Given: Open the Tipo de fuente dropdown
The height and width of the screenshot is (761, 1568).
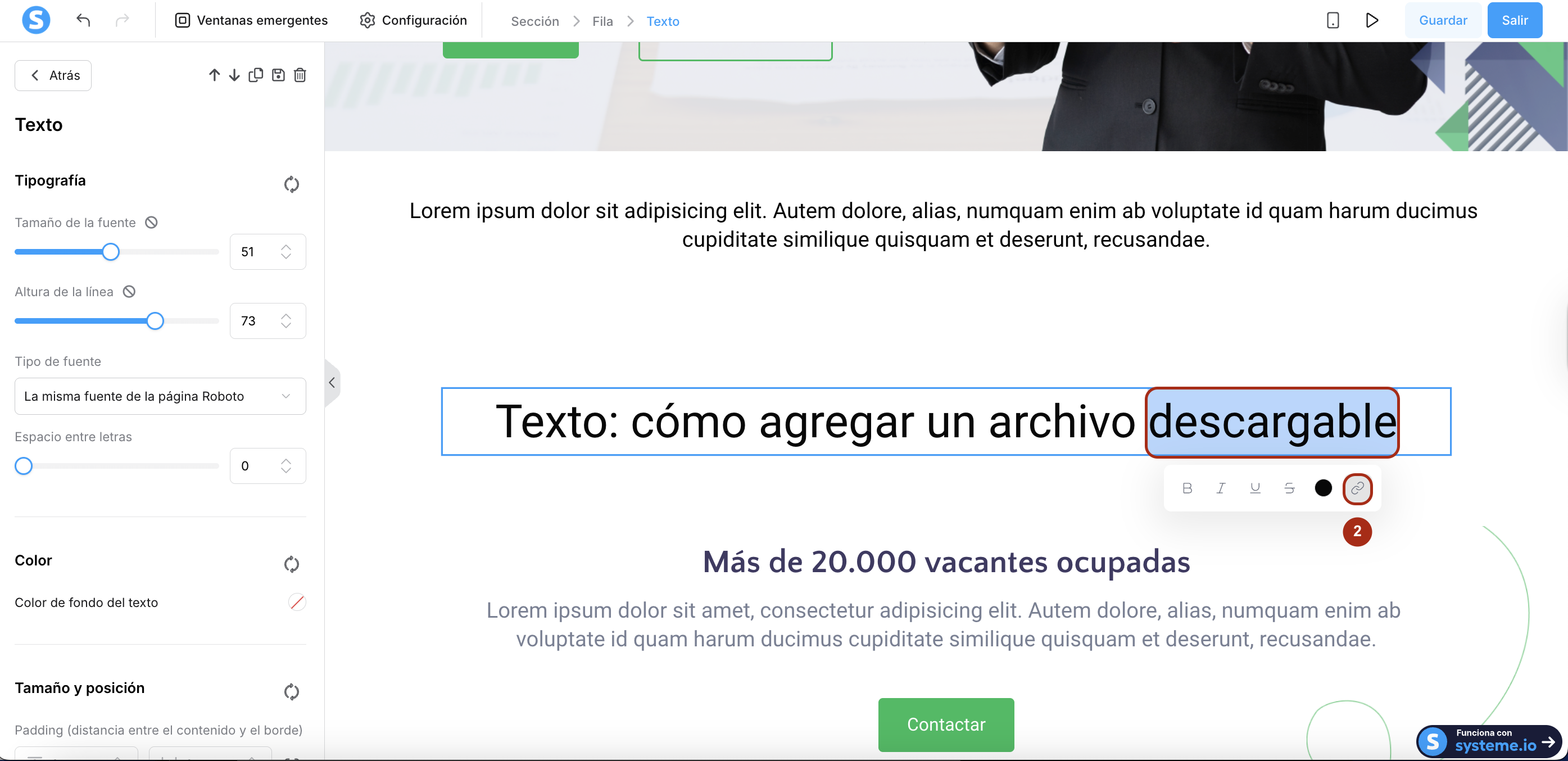Looking at the screenshot, I should coord(160,396).
